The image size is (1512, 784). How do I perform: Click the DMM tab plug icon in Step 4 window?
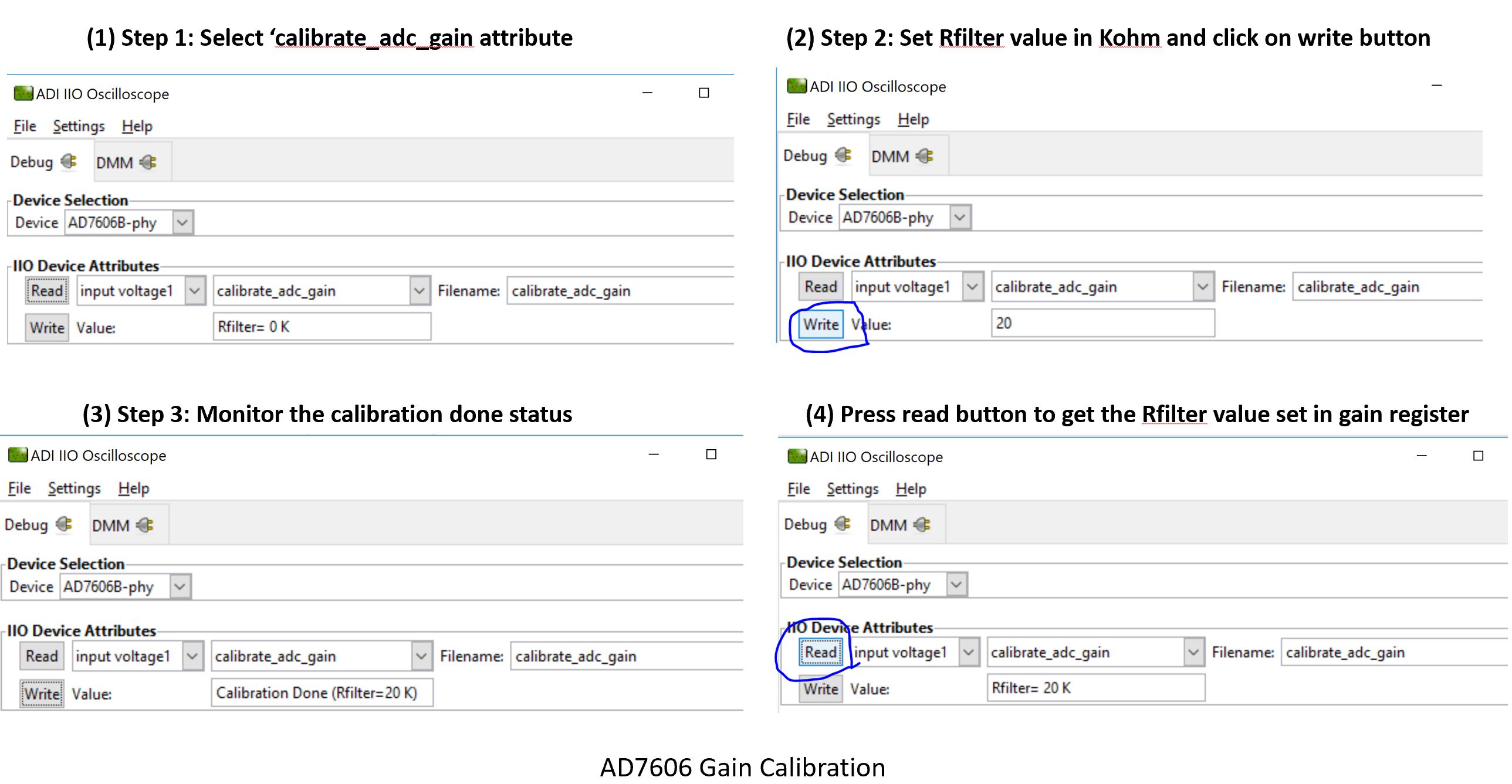[922, 525]
